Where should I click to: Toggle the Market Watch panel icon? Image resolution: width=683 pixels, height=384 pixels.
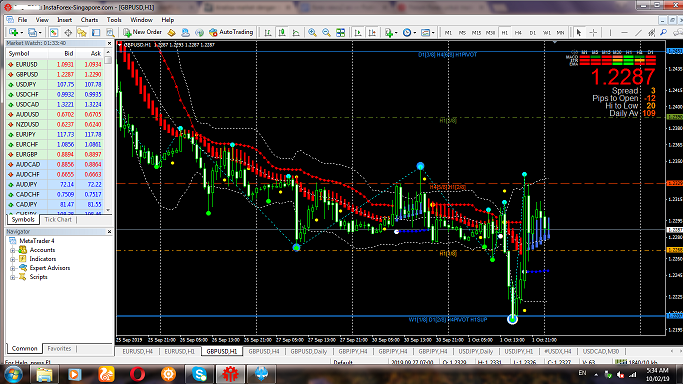pyautogui.click(x=54, y=33)
